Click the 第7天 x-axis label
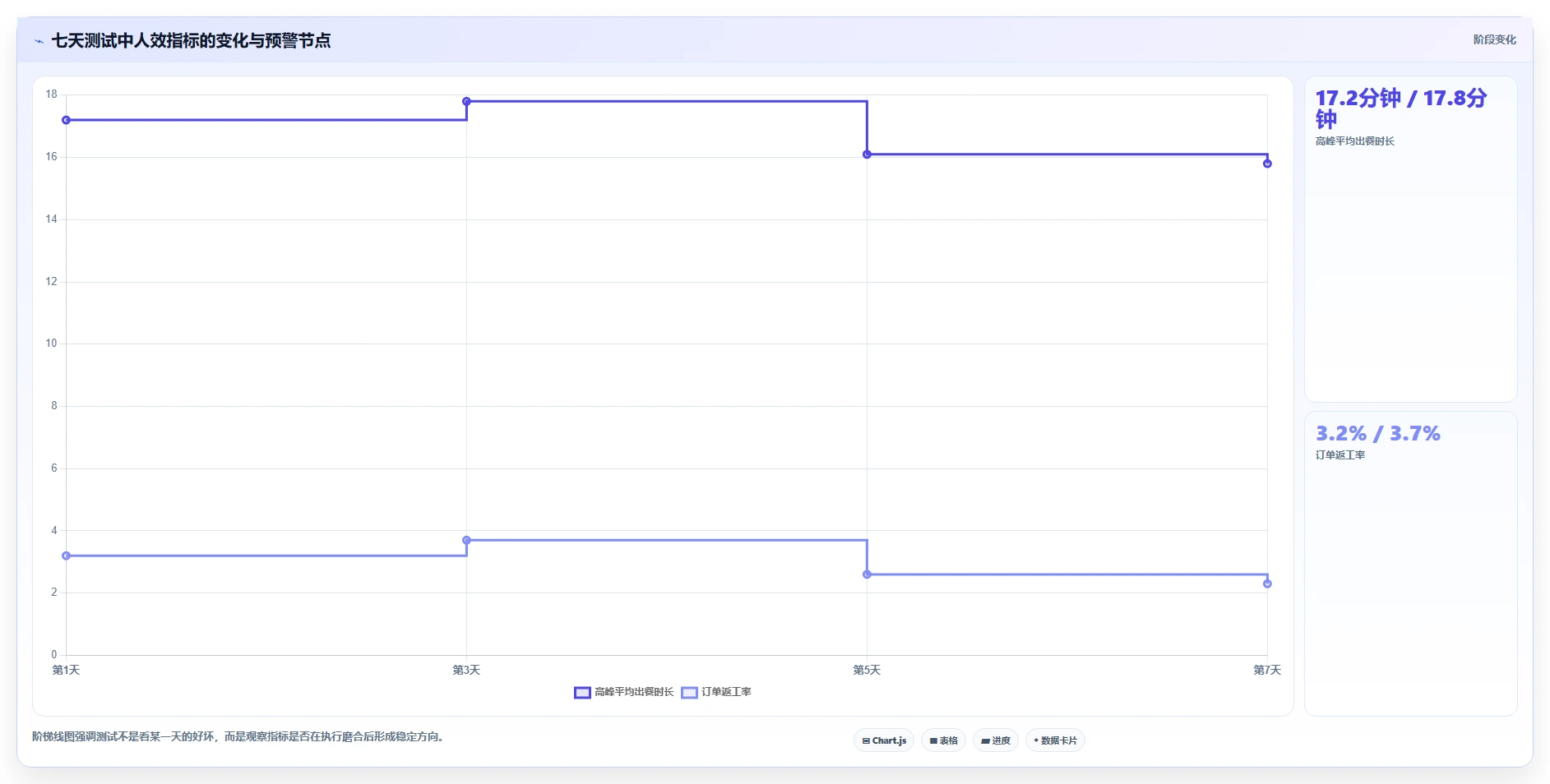The width and height of the screenshot is (1550, 784). pyautogui.click(x=1267, y=670)
